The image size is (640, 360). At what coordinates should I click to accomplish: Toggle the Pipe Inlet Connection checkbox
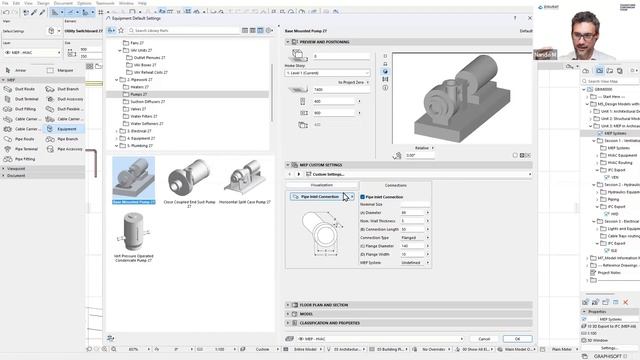362,197
